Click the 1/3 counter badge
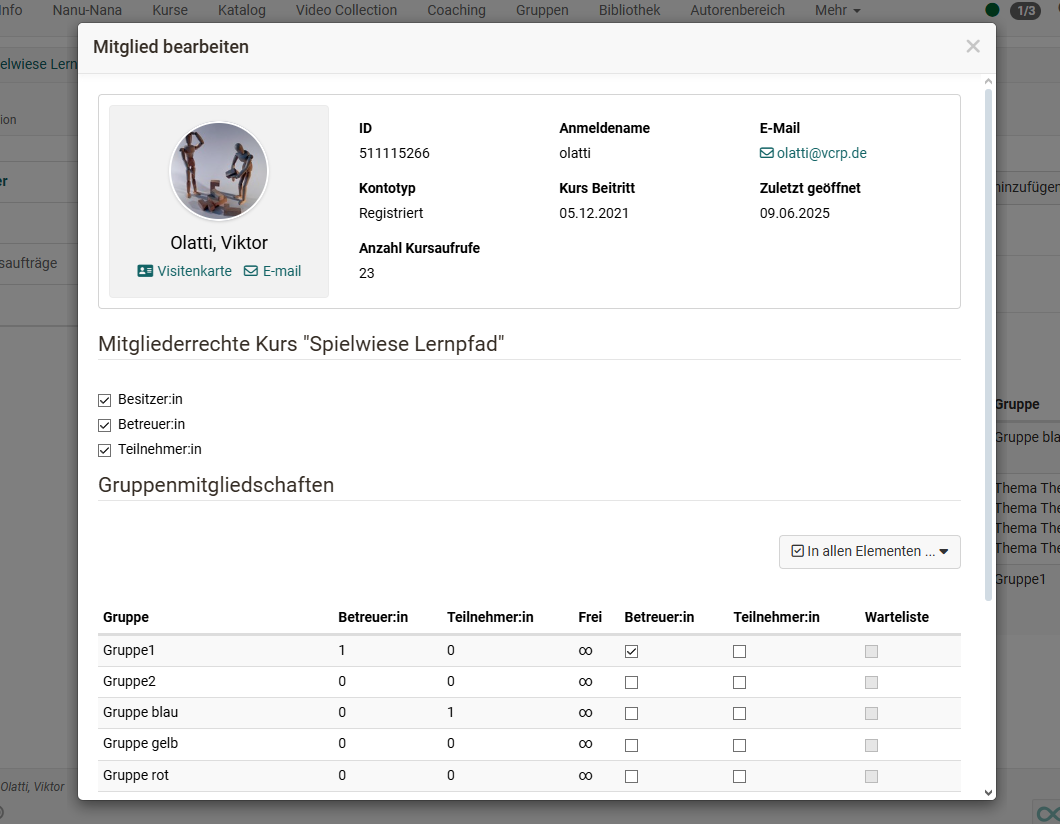Image resolution: width=1060 pixels, height=824 pixels. [x=1025, y=11]
